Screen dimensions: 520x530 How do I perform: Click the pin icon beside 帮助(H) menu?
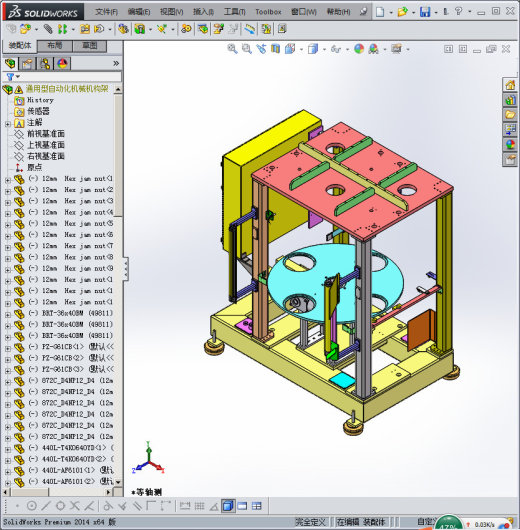364,12
